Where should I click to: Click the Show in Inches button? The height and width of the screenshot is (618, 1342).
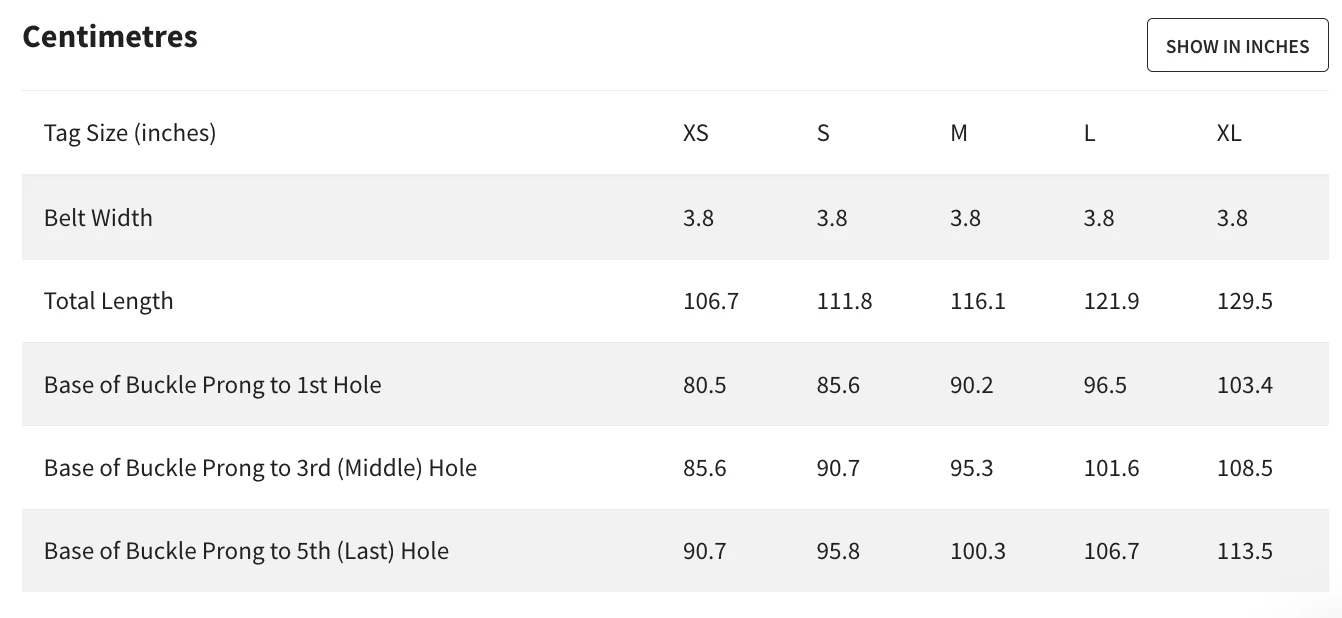(x=1237, y=46)
